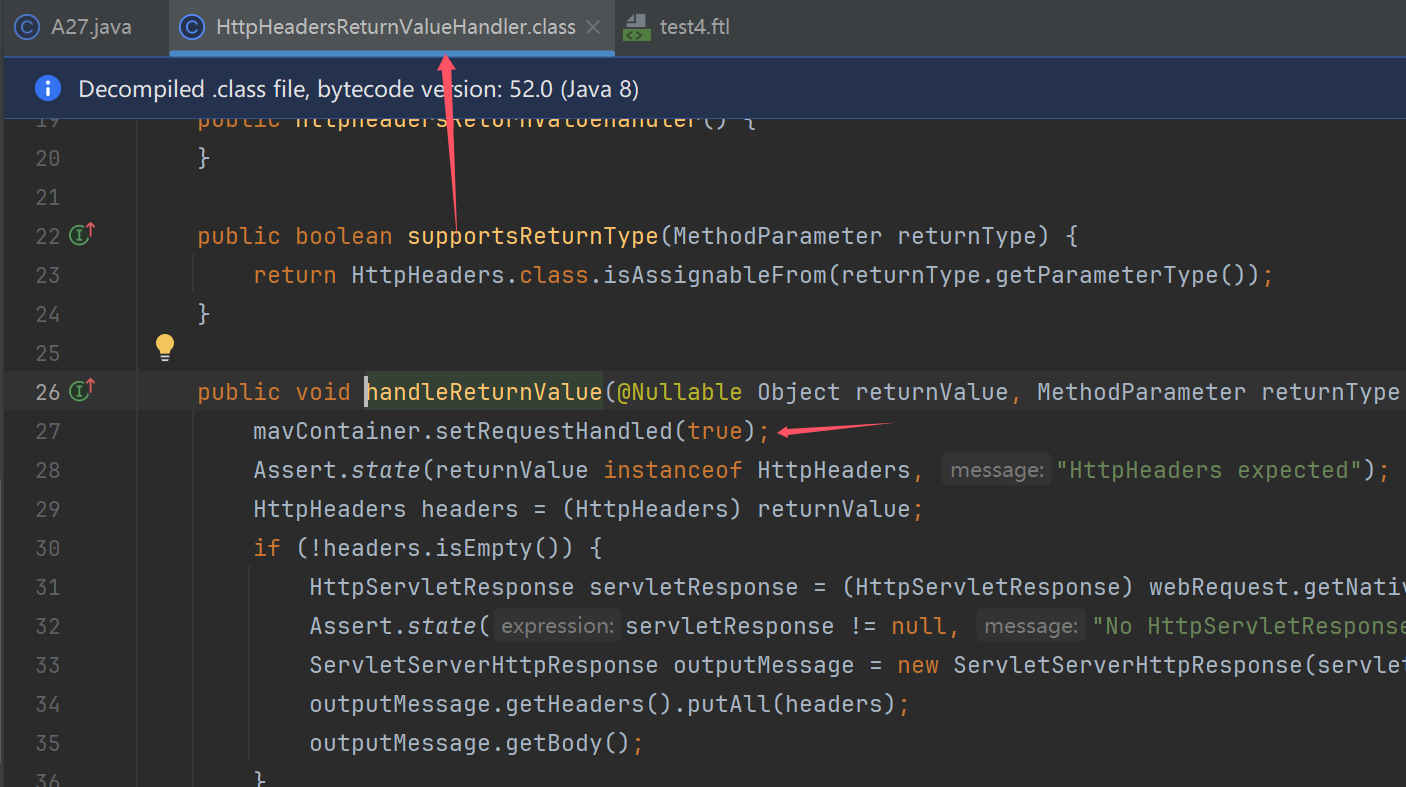Close the HttpHeadersReturnValueHandler.class tab

point(594,27)
